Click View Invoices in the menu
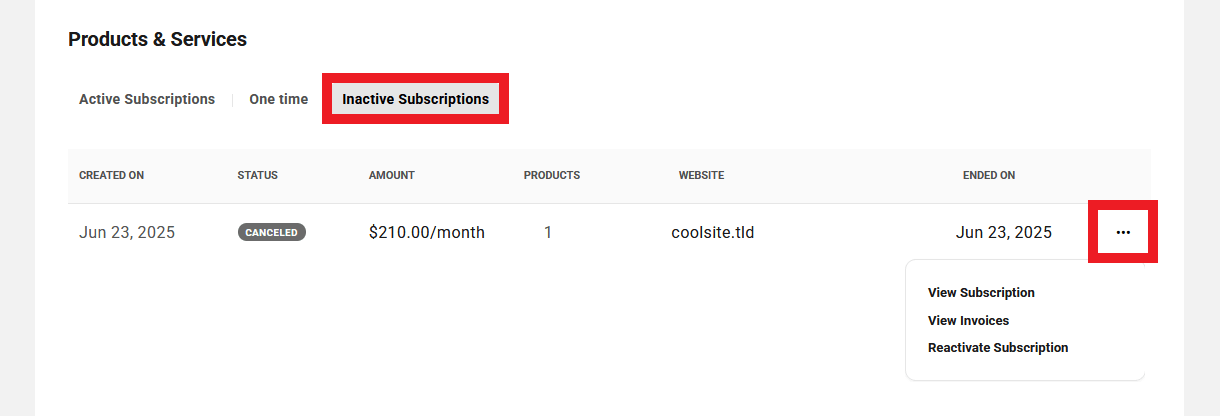 pyautogui.click(x=968, y=321)
